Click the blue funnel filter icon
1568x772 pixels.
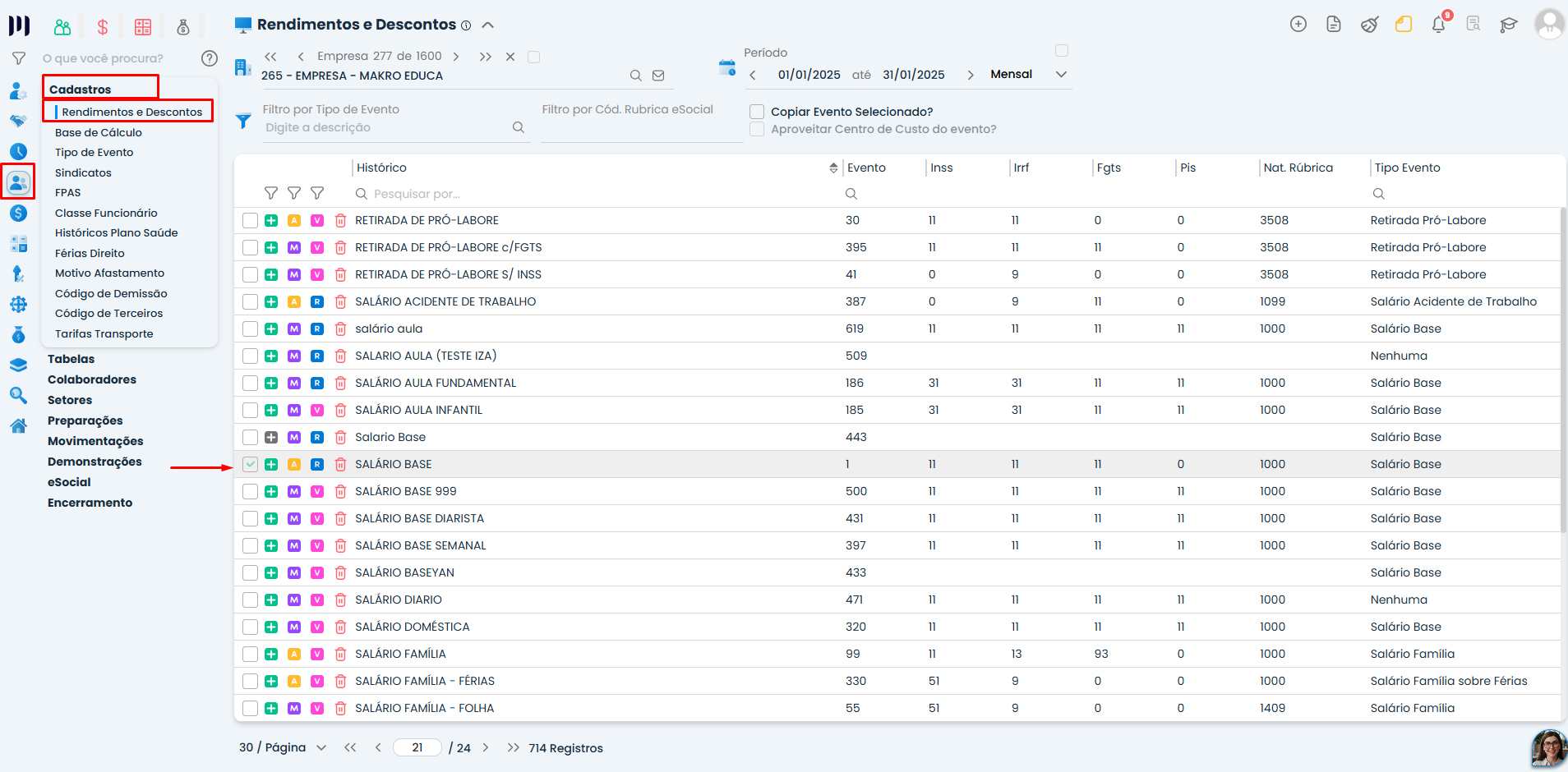click(x=243, y=122)
